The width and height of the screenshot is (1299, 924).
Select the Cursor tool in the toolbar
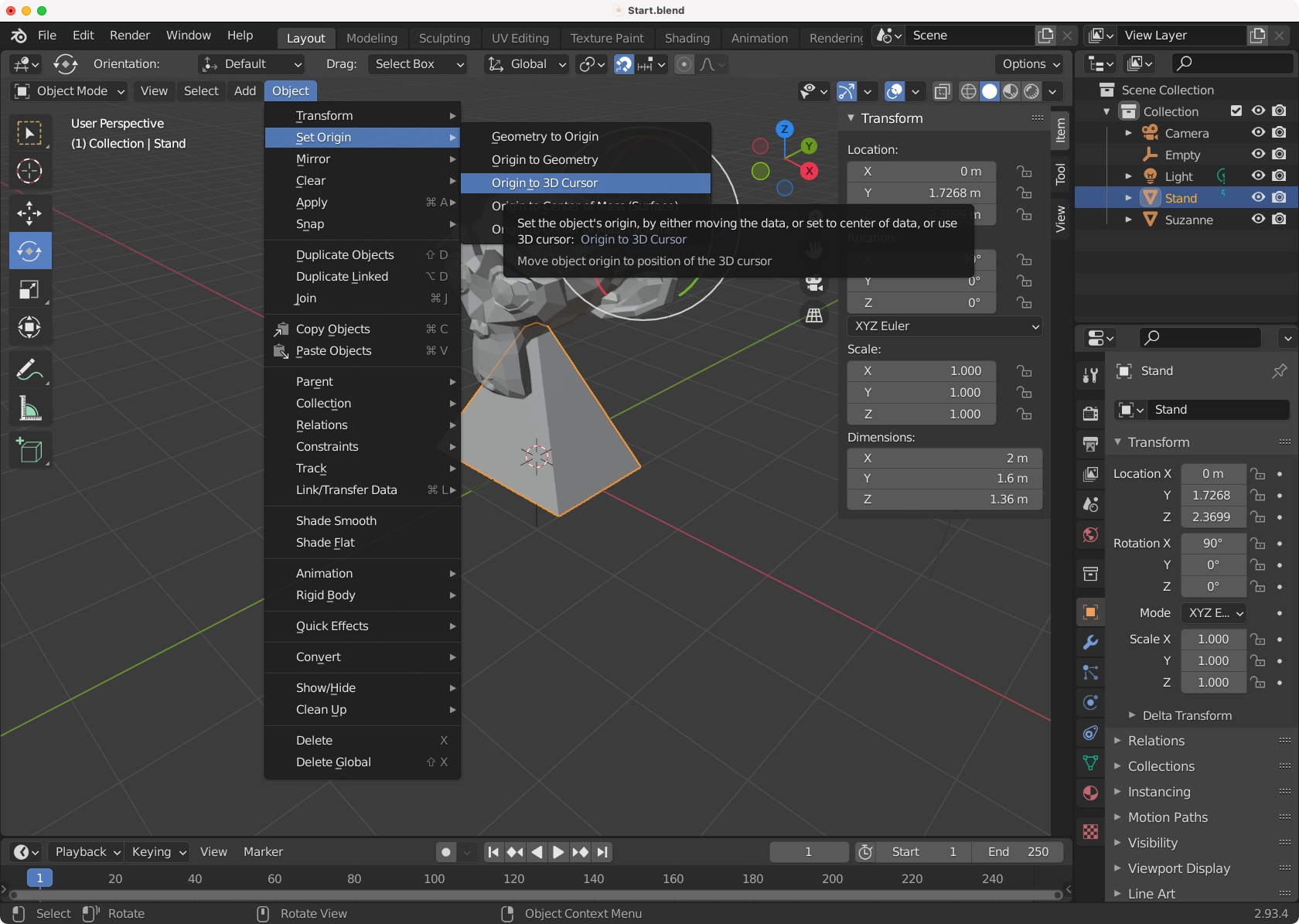[x=29, y=171]
